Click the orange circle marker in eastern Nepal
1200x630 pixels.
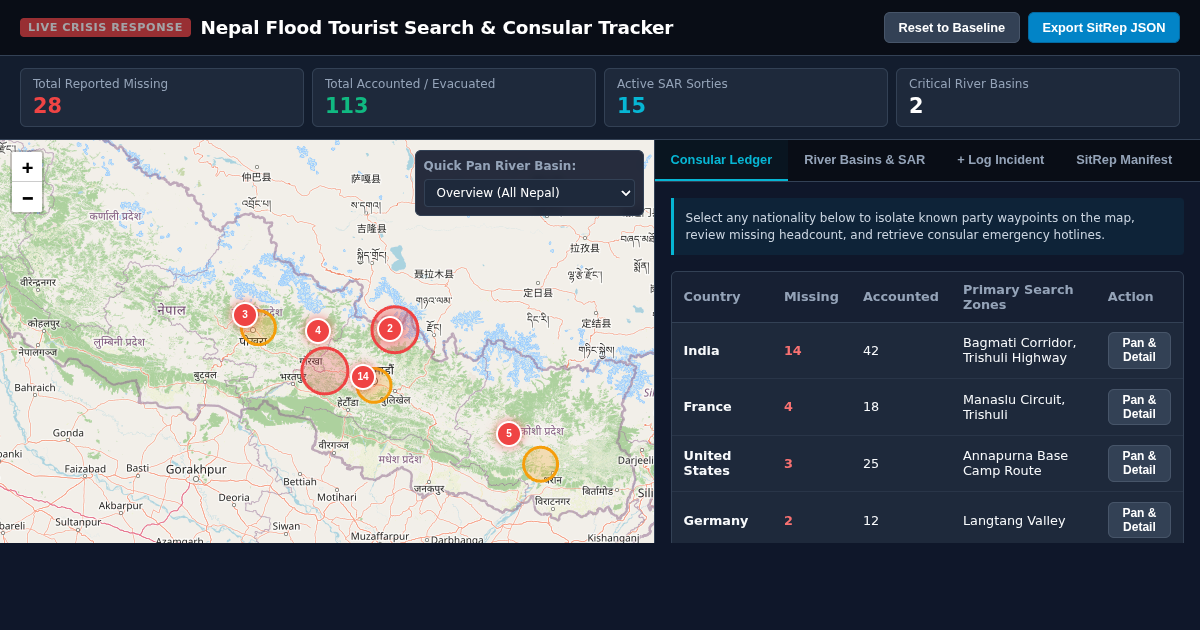click(540, 464)
